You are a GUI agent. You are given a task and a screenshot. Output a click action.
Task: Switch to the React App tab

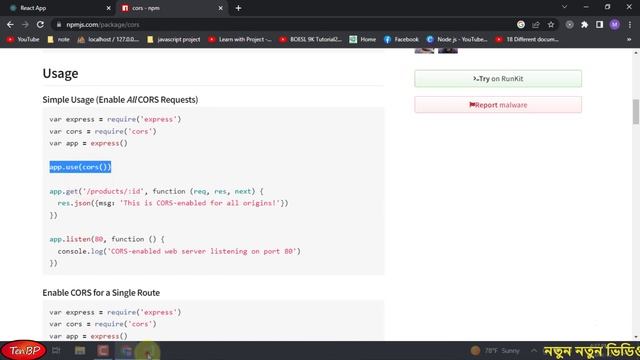tap(57, 8)
